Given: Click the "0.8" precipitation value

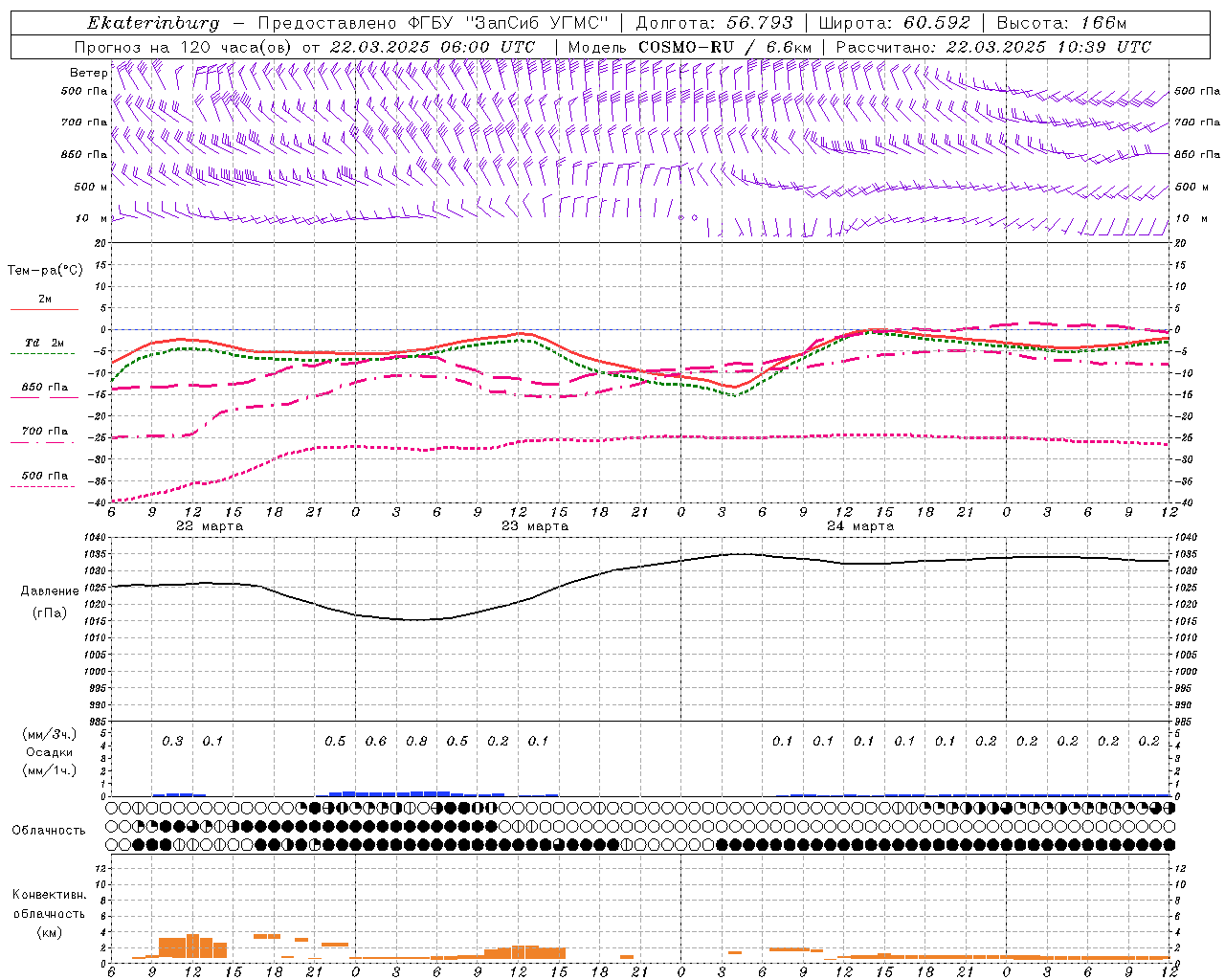Looking at the screenshot, I should 416,742.
